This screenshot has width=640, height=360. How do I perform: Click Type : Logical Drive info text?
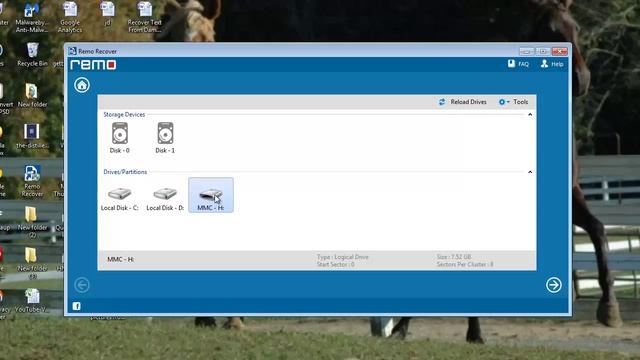343,257
